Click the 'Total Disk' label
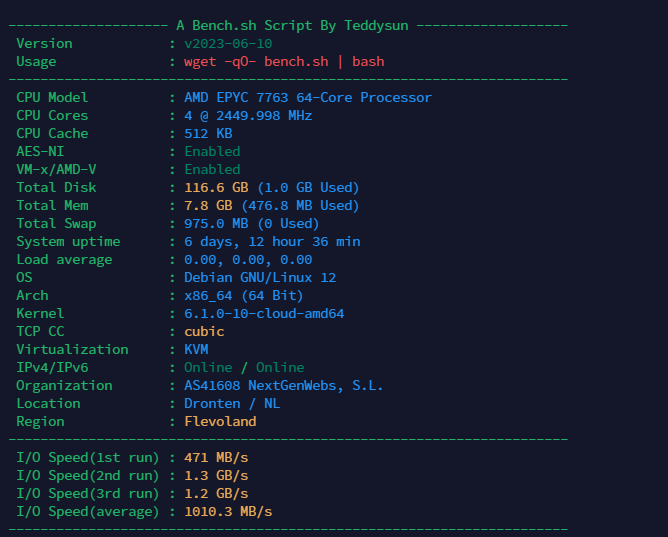This screenshot has width=668, height=537. click(x=56, y=188)
